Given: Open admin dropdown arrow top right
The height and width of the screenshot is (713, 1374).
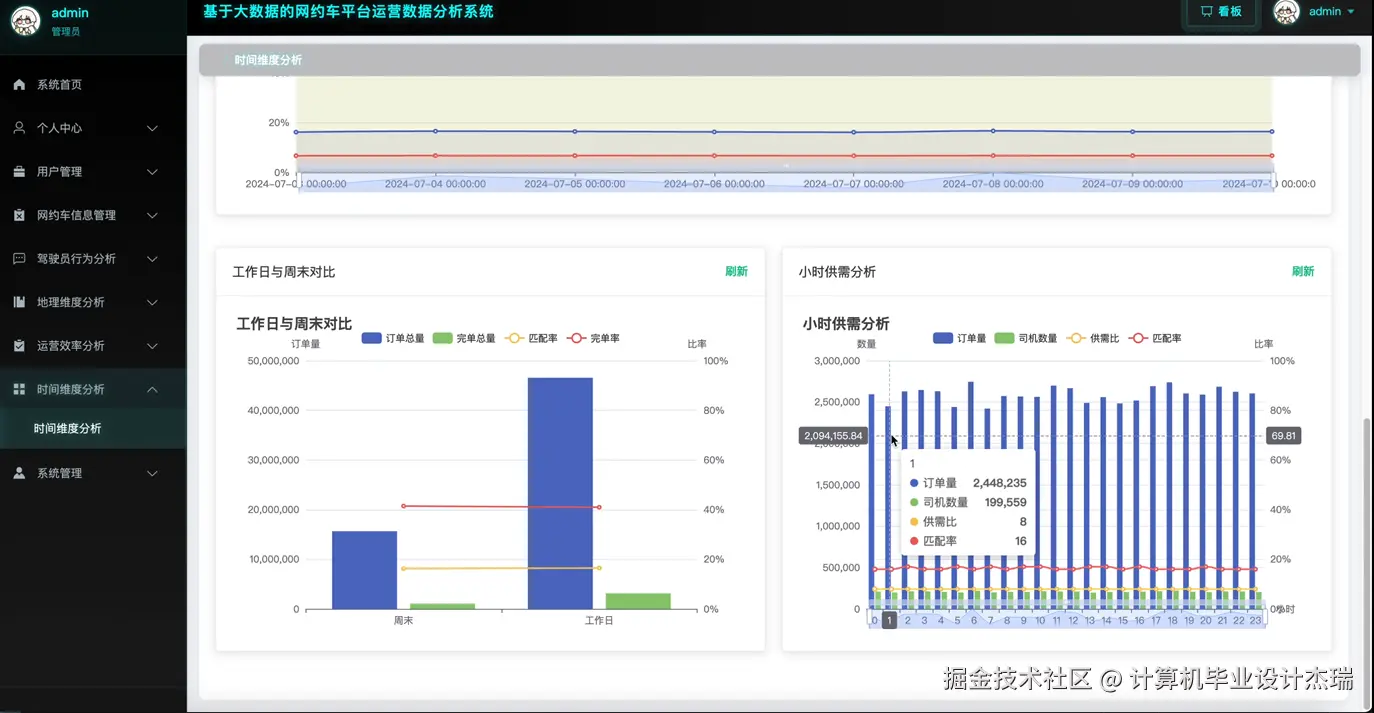Looking at the screenshot, I should (1351, 12).
